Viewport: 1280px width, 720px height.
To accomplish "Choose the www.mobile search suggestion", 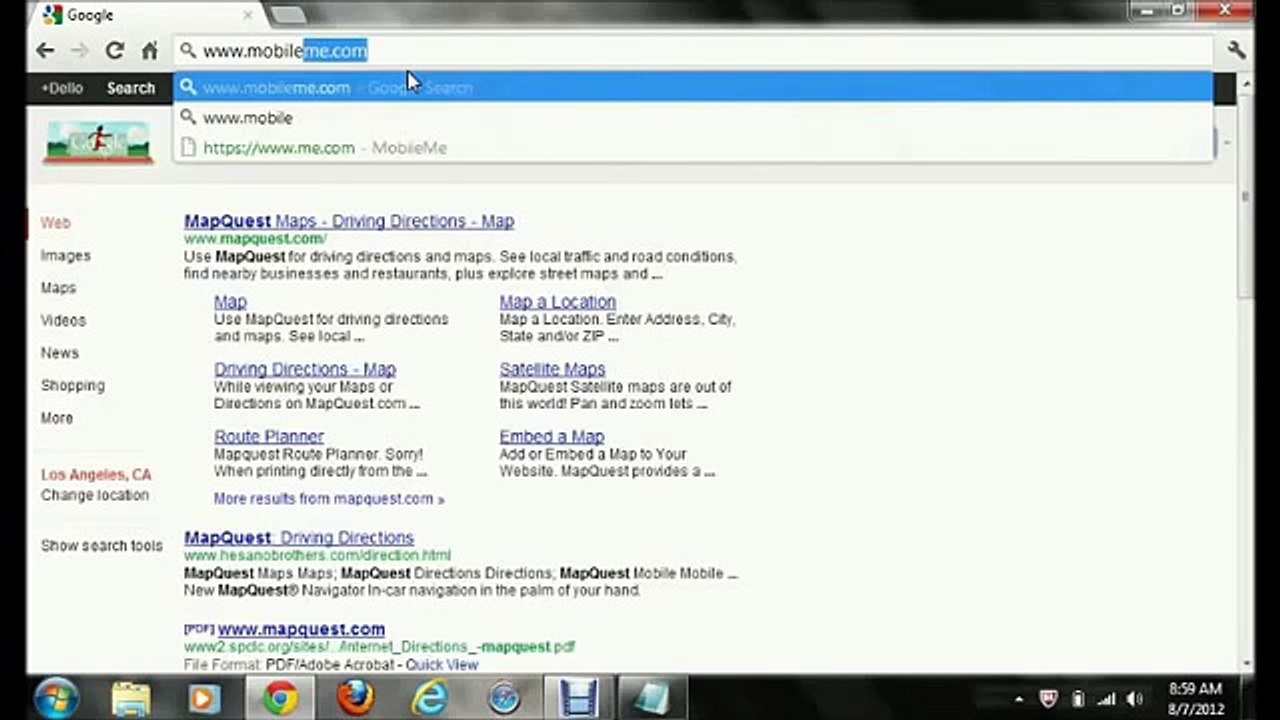I will [x=694, y=118].
